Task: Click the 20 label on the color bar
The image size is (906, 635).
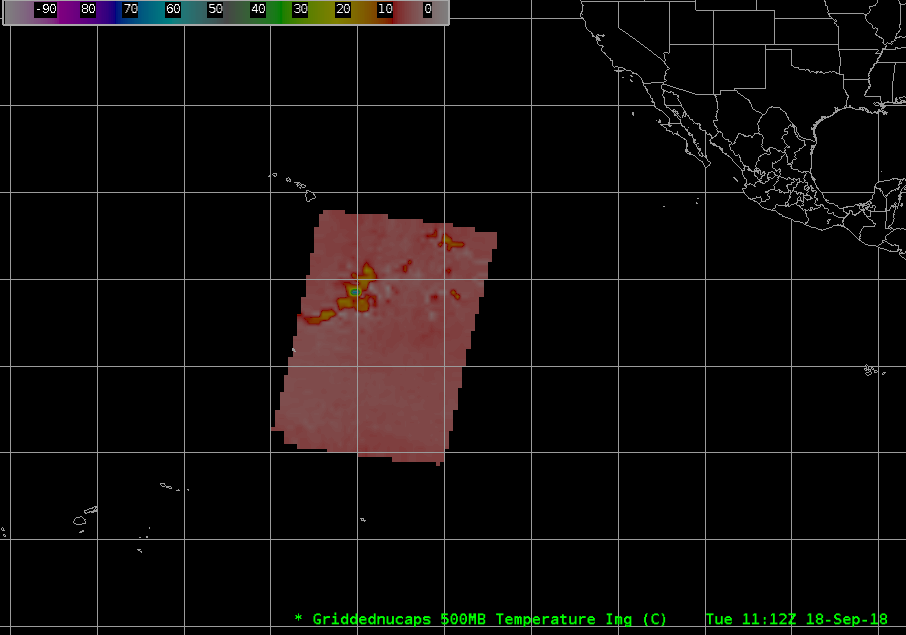Action: 343,9
